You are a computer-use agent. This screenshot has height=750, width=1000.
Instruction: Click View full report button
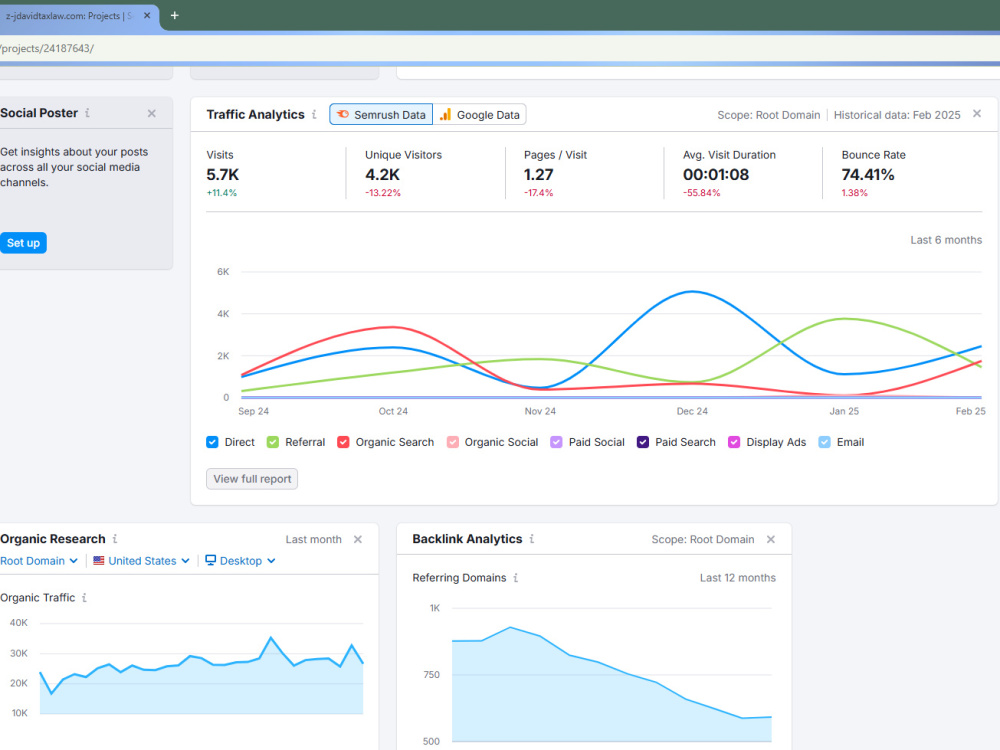[x=252, y=479]
